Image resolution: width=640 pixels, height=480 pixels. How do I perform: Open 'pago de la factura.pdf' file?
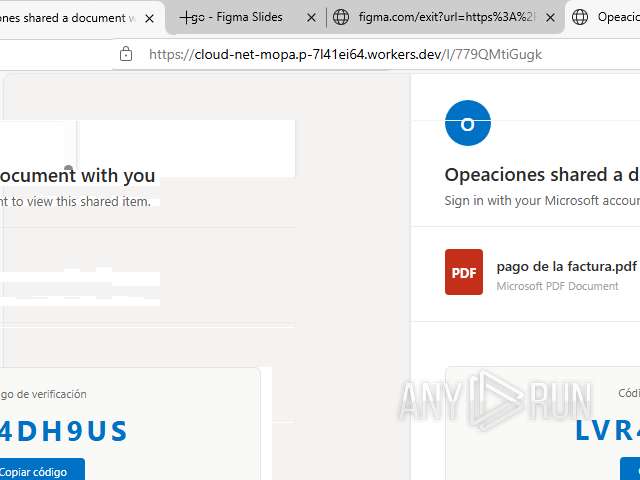[x=567, y=267]
